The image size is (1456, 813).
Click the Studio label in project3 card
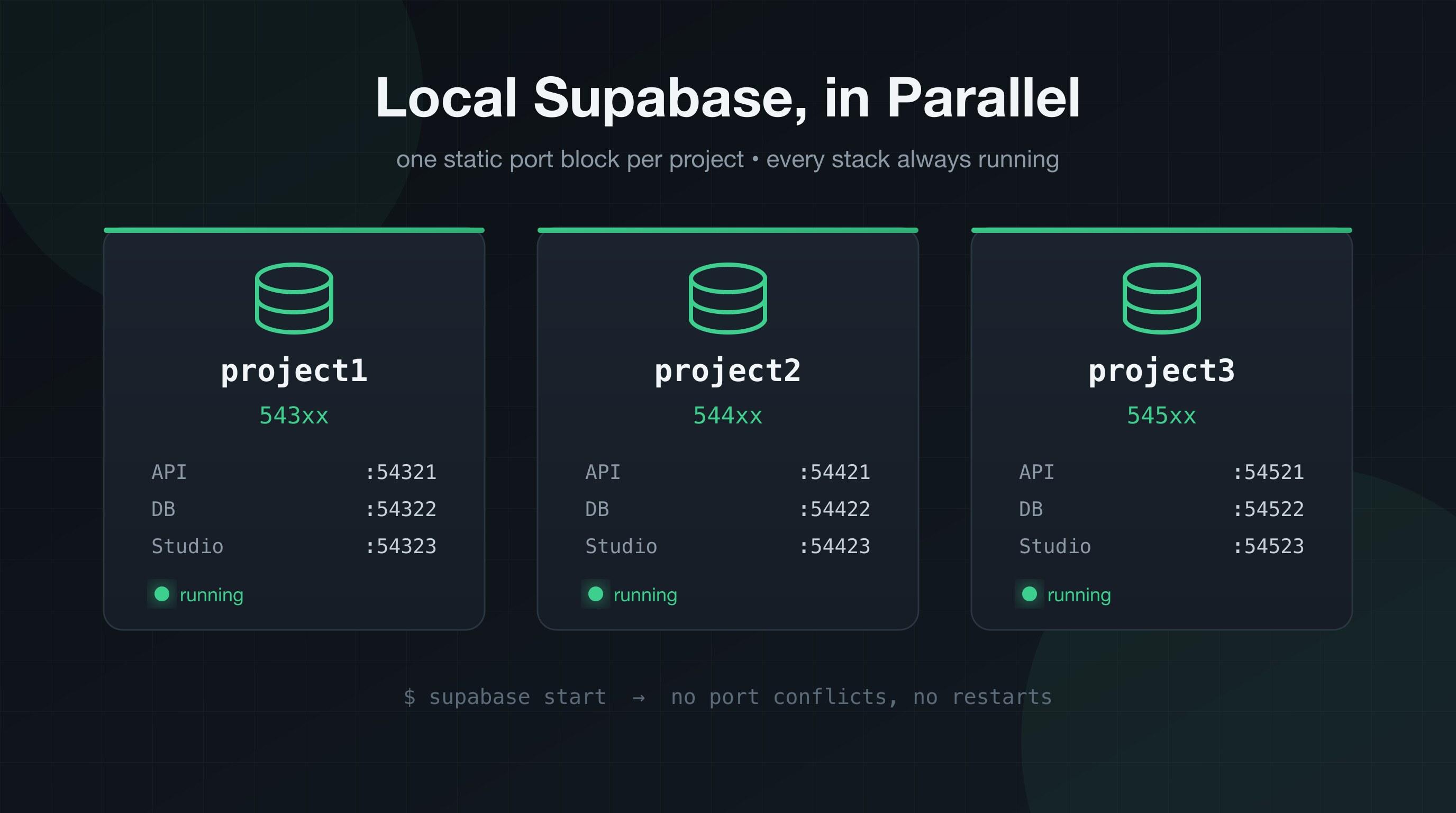(1054, 546)
